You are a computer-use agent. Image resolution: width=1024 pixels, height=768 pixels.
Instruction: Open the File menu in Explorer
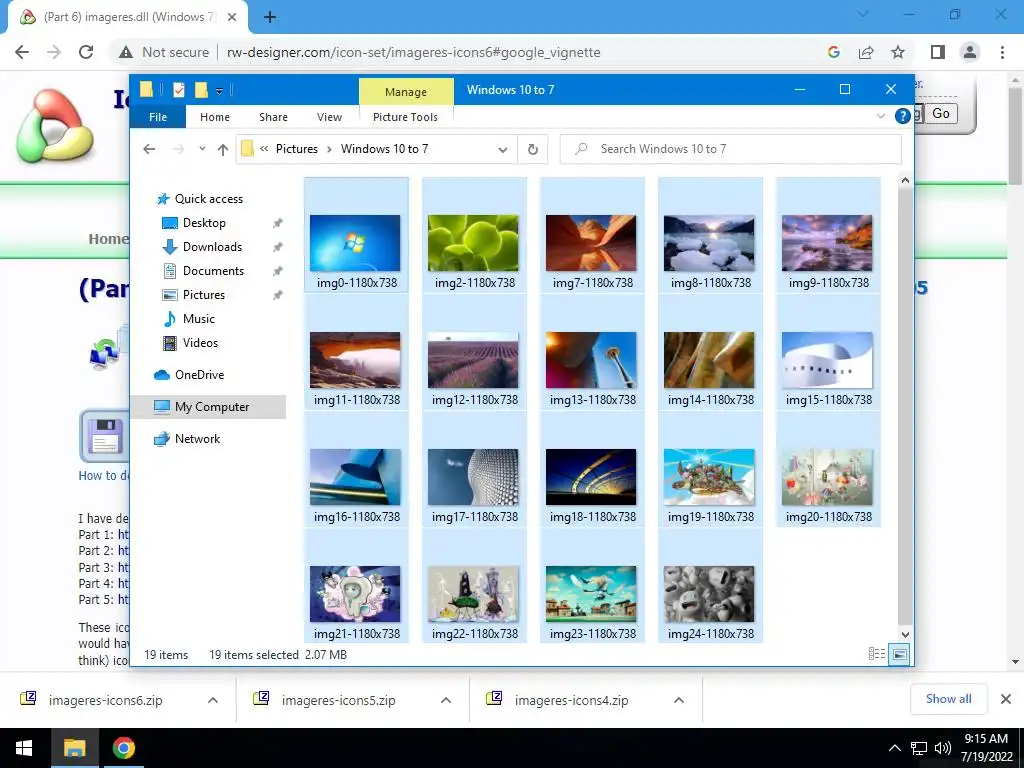(158, 117)
